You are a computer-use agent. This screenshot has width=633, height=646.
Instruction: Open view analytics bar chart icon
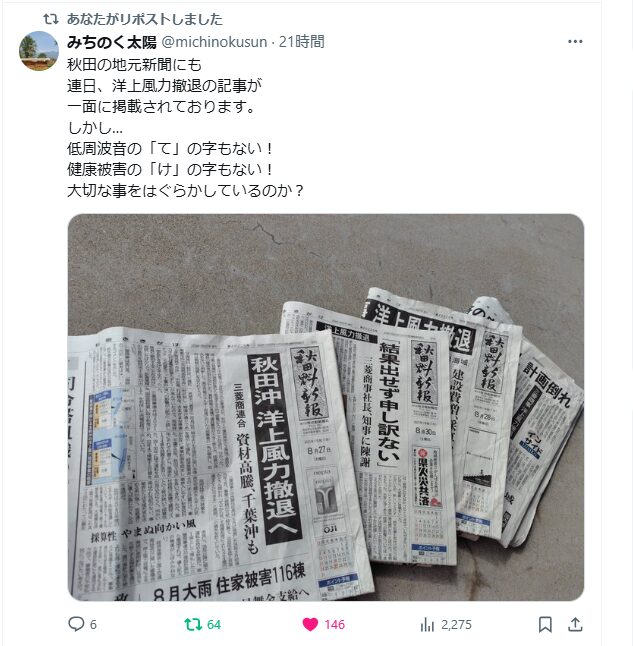click(427, 625)
